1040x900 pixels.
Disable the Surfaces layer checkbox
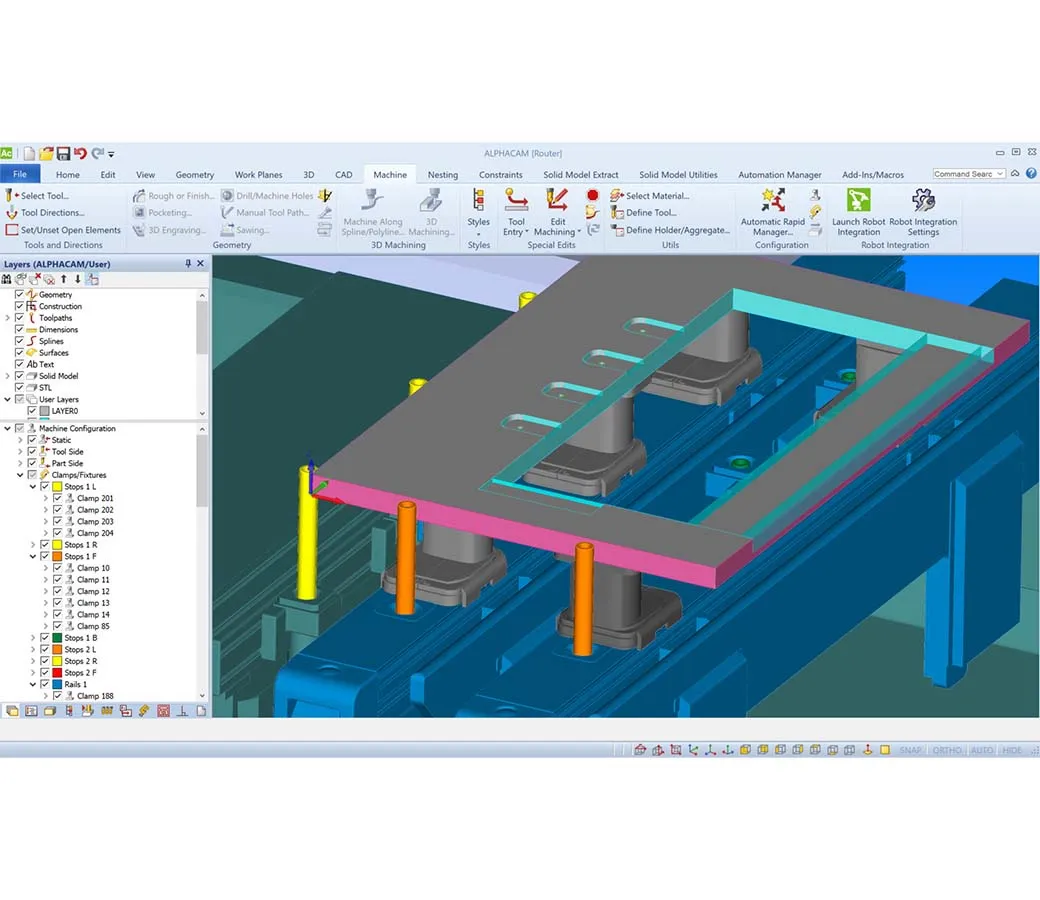tap(19, 353)
